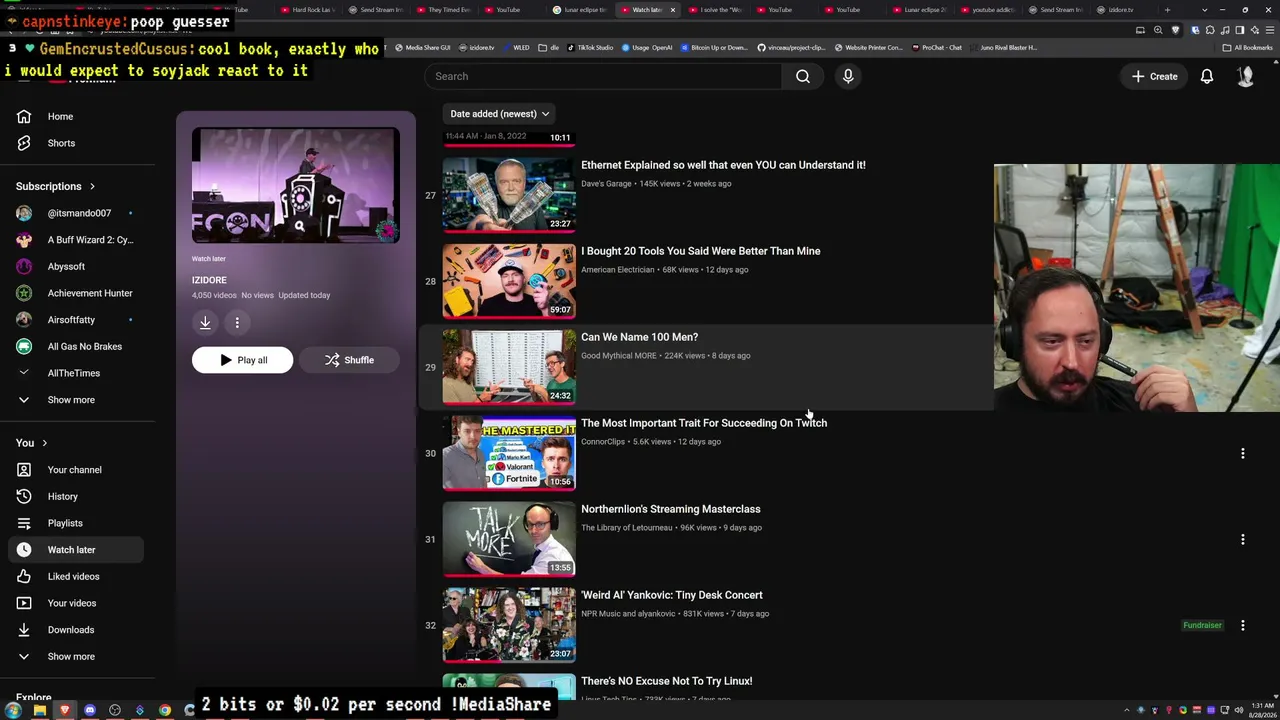
Task: Open the 'Can We Name 100 Men?' thumbnail
Action: [x=509, y=367]
